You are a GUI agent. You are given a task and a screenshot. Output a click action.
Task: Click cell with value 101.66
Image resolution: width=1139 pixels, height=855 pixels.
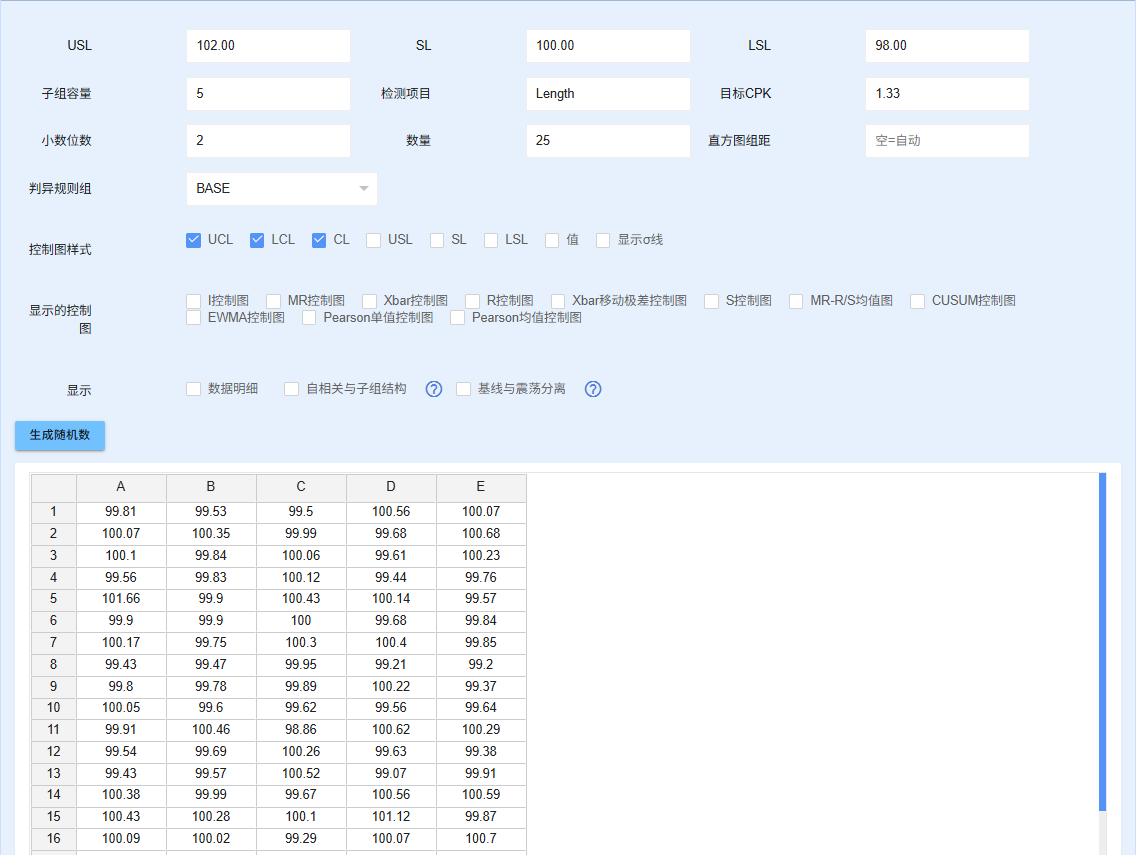point(121,599)
